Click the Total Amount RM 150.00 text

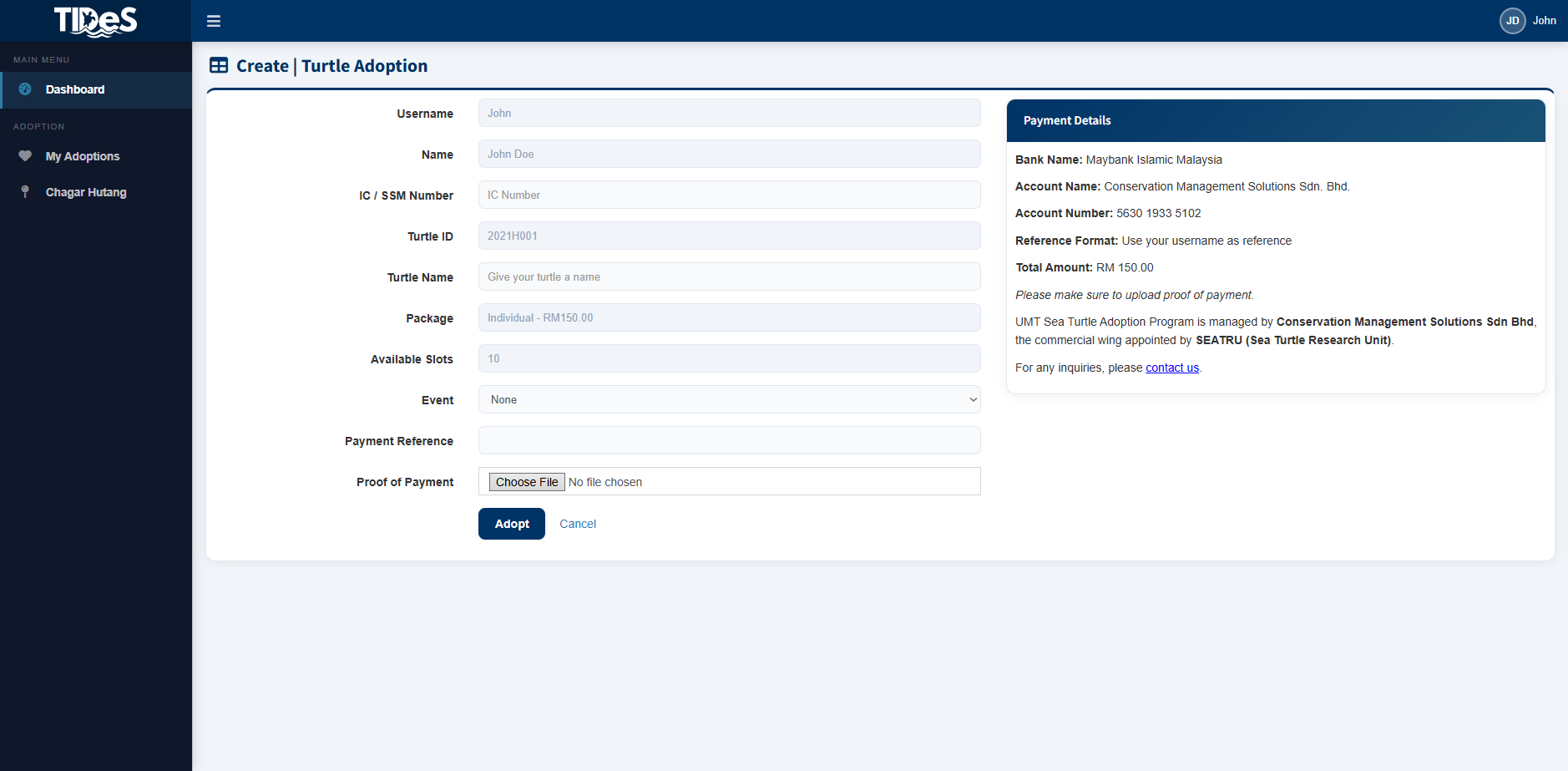click(1084, 267)
